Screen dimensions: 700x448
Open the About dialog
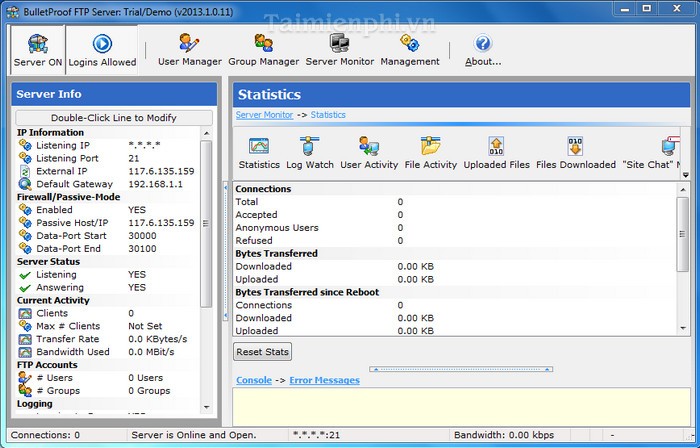pyautogui.click(x=483, y=50)
